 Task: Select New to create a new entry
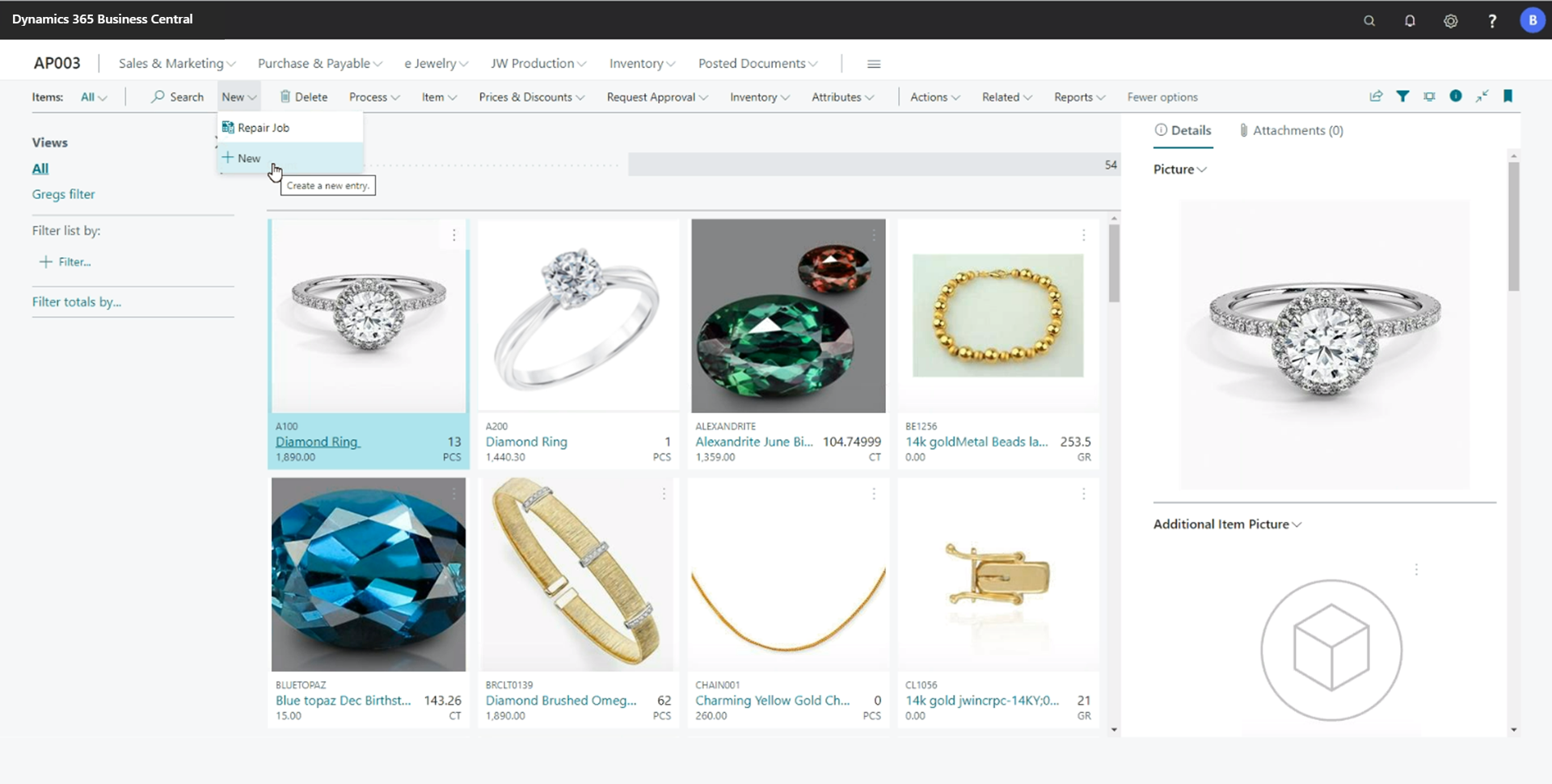(248, 158)
